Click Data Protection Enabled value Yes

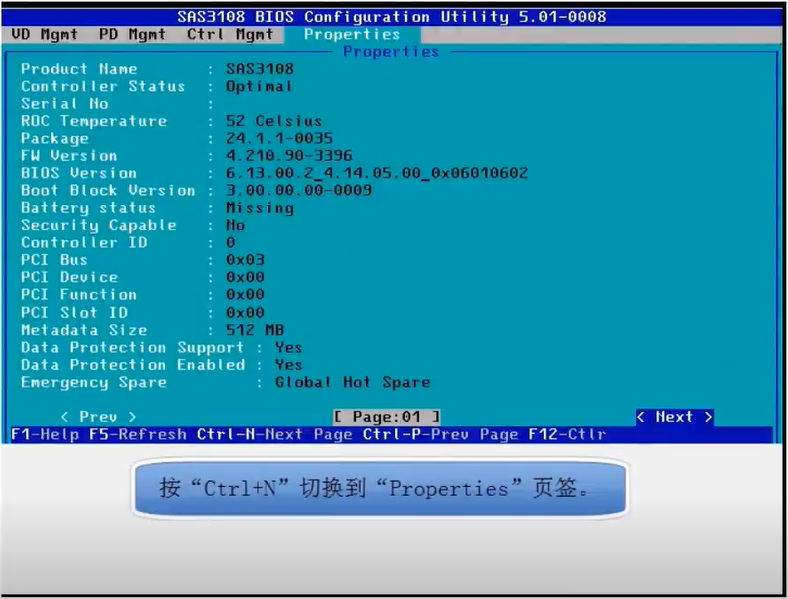(x=288, y=365)
